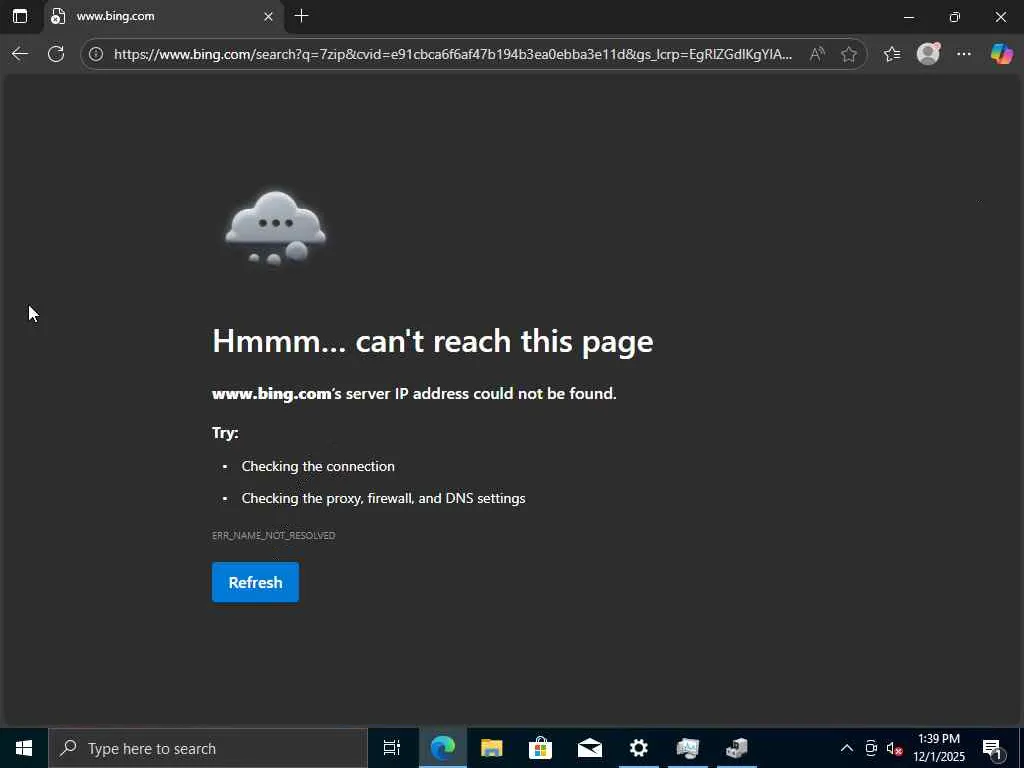Viewport: 1024px width, 768px height.
Task: Open a new tab with plus button
Action: [x=301, y=16]
